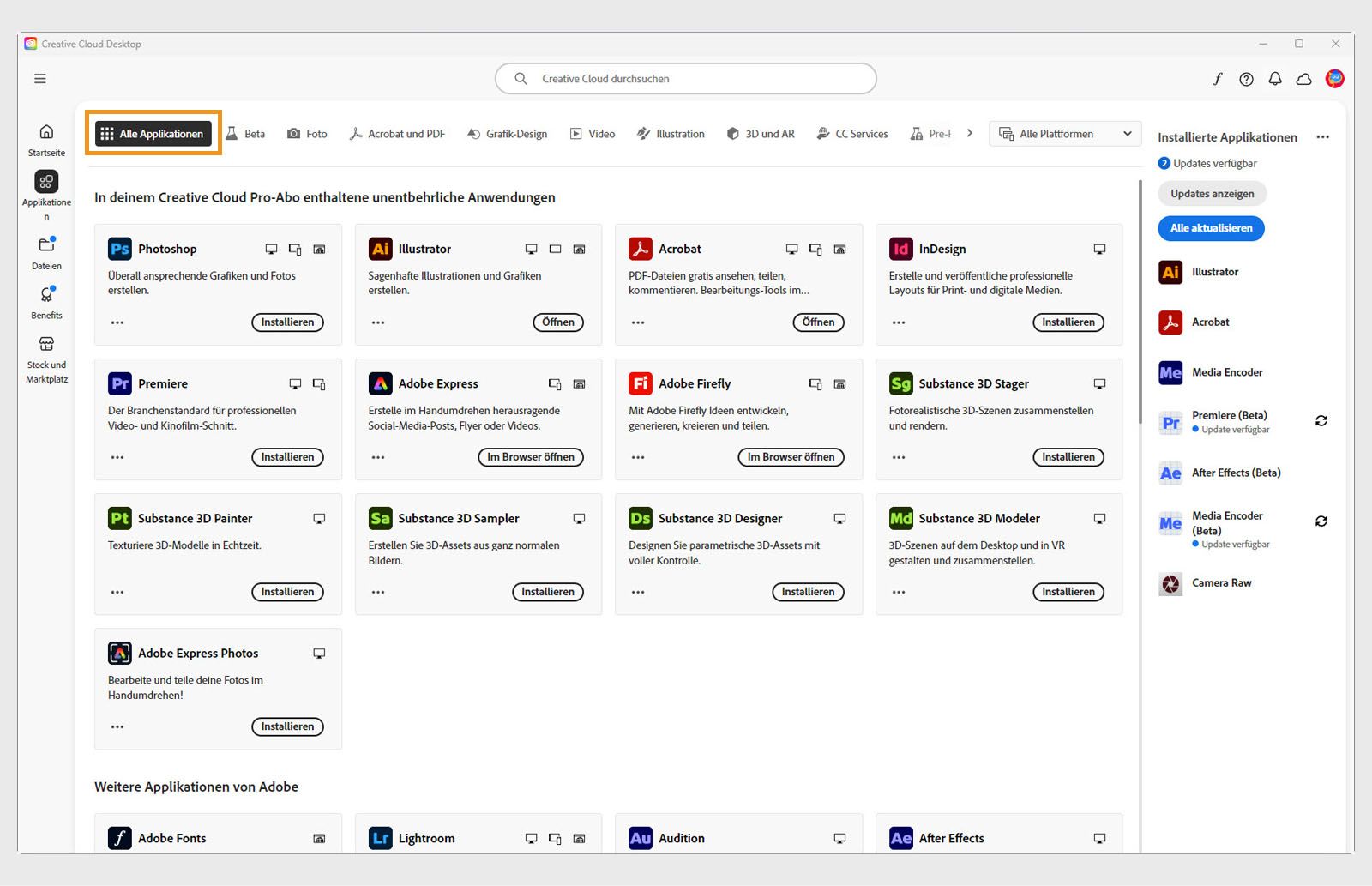Click Installieren for Premiere
The height and width of the screenshot is (886, 1372).
click(287, 457)
